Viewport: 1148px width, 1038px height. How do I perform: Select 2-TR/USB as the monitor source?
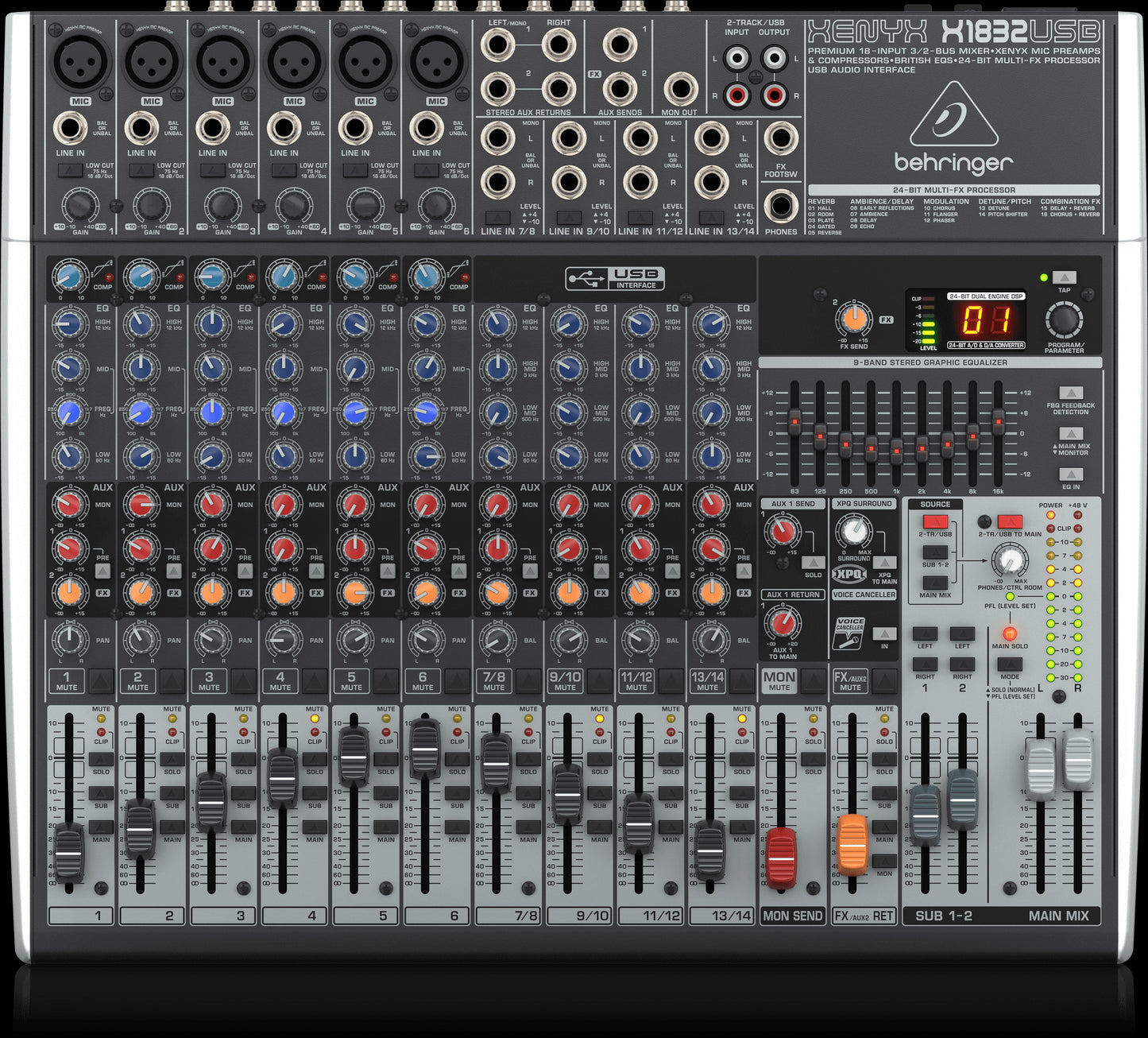935,522
